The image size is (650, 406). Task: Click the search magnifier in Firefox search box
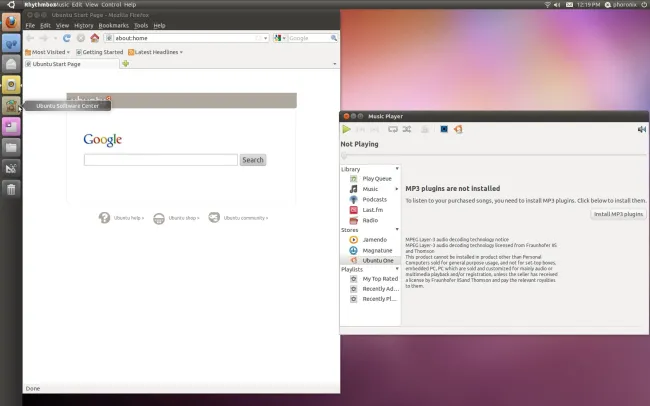pyautogui.click(x=334, y=38)
